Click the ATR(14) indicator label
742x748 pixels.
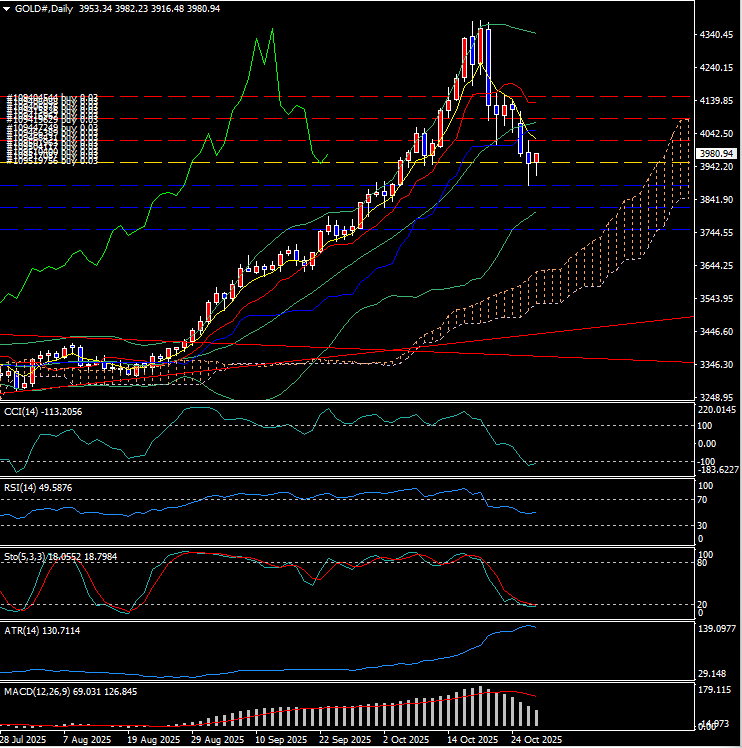point(23,631)
